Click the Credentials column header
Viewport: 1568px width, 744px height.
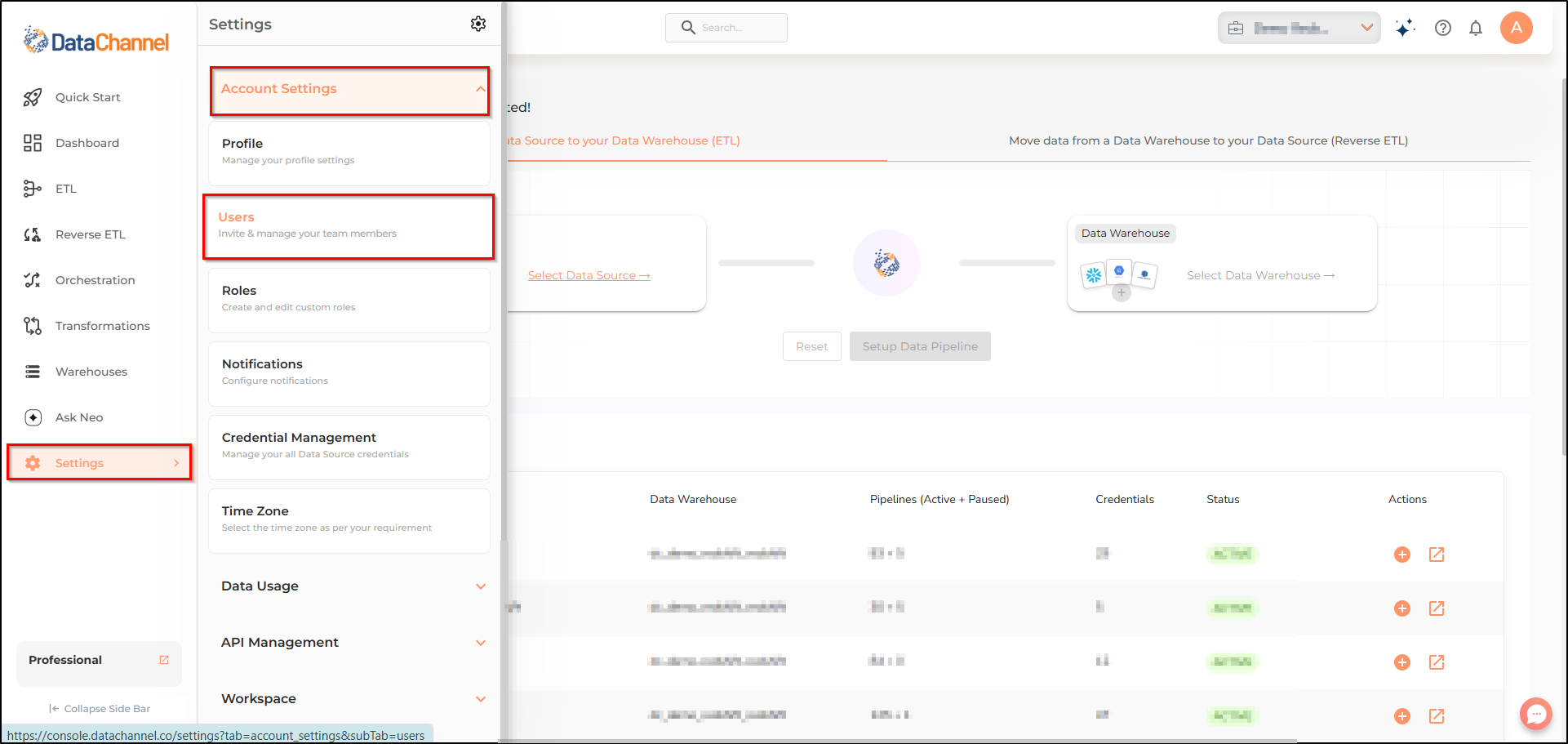click(x=1125, y=500)
